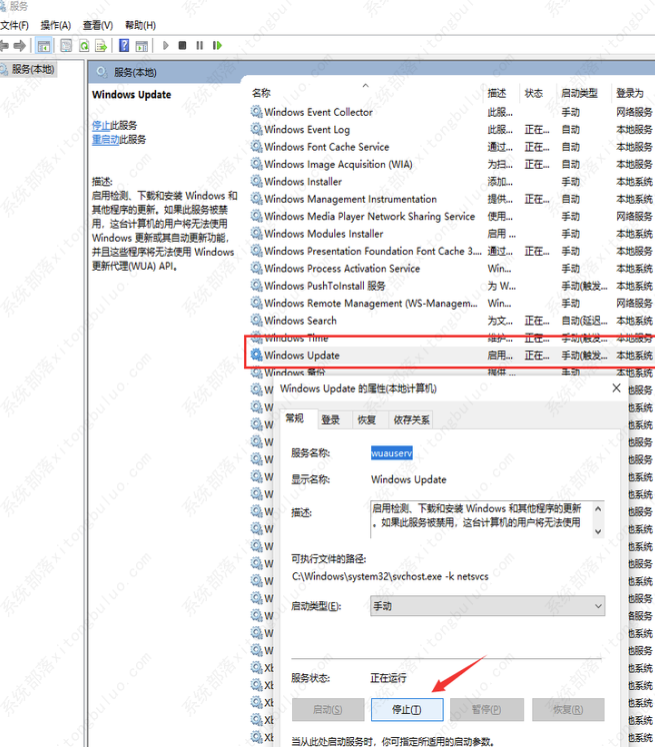Click the Export List toolbar icon
This screenshot has height=756, width=655.
pyautogui.click(x=101, y=46)
